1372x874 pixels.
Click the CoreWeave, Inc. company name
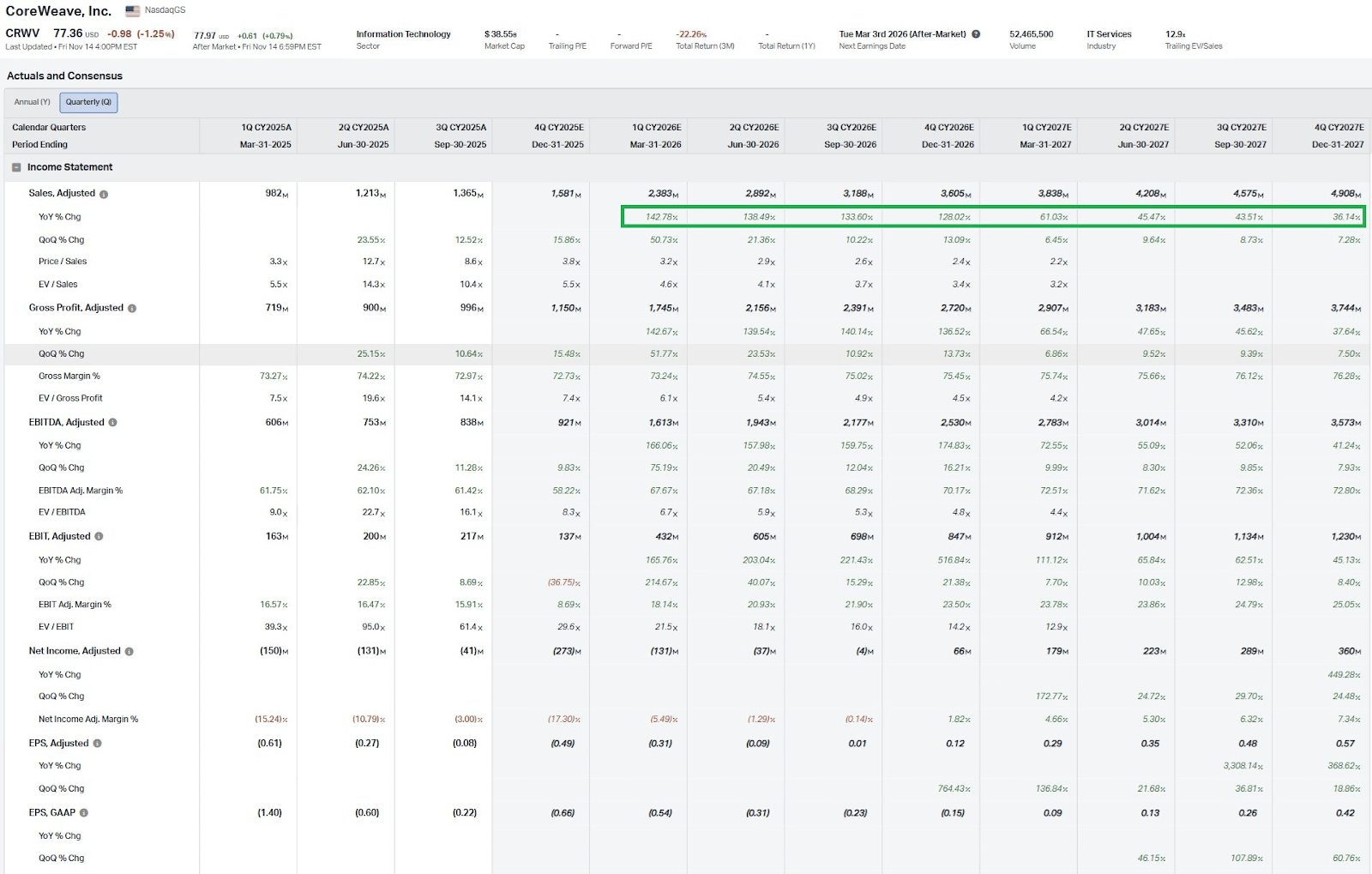pos(58,11)
